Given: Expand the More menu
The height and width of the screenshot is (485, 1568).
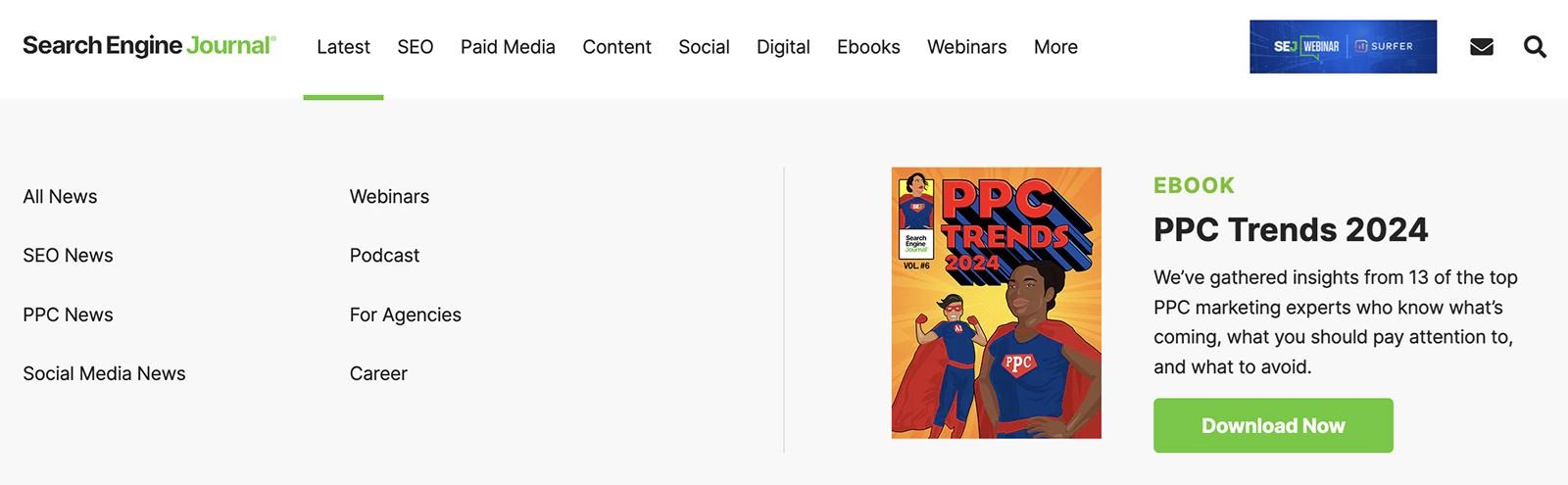Looking at the screenshot, I should tap(1055, 47).
